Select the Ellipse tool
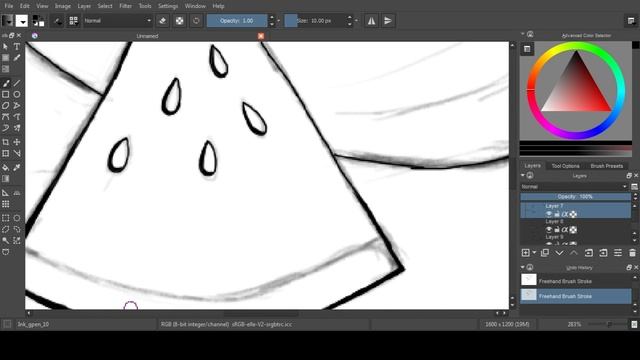Image resolution: width=640 pixels, height=360 pixels. [x=17, y=94]
